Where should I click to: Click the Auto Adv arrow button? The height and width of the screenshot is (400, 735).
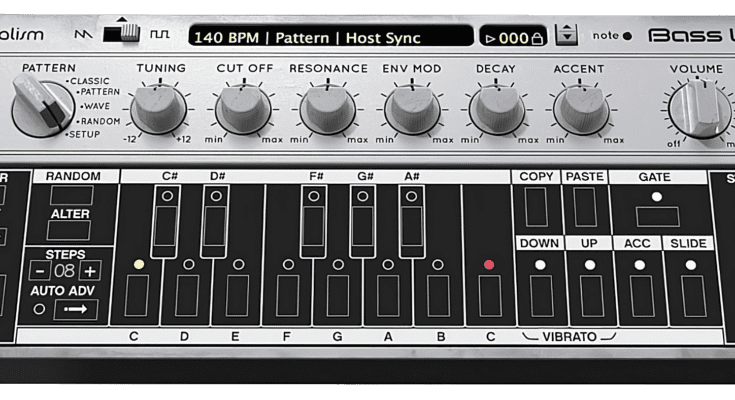coord(76,309)
